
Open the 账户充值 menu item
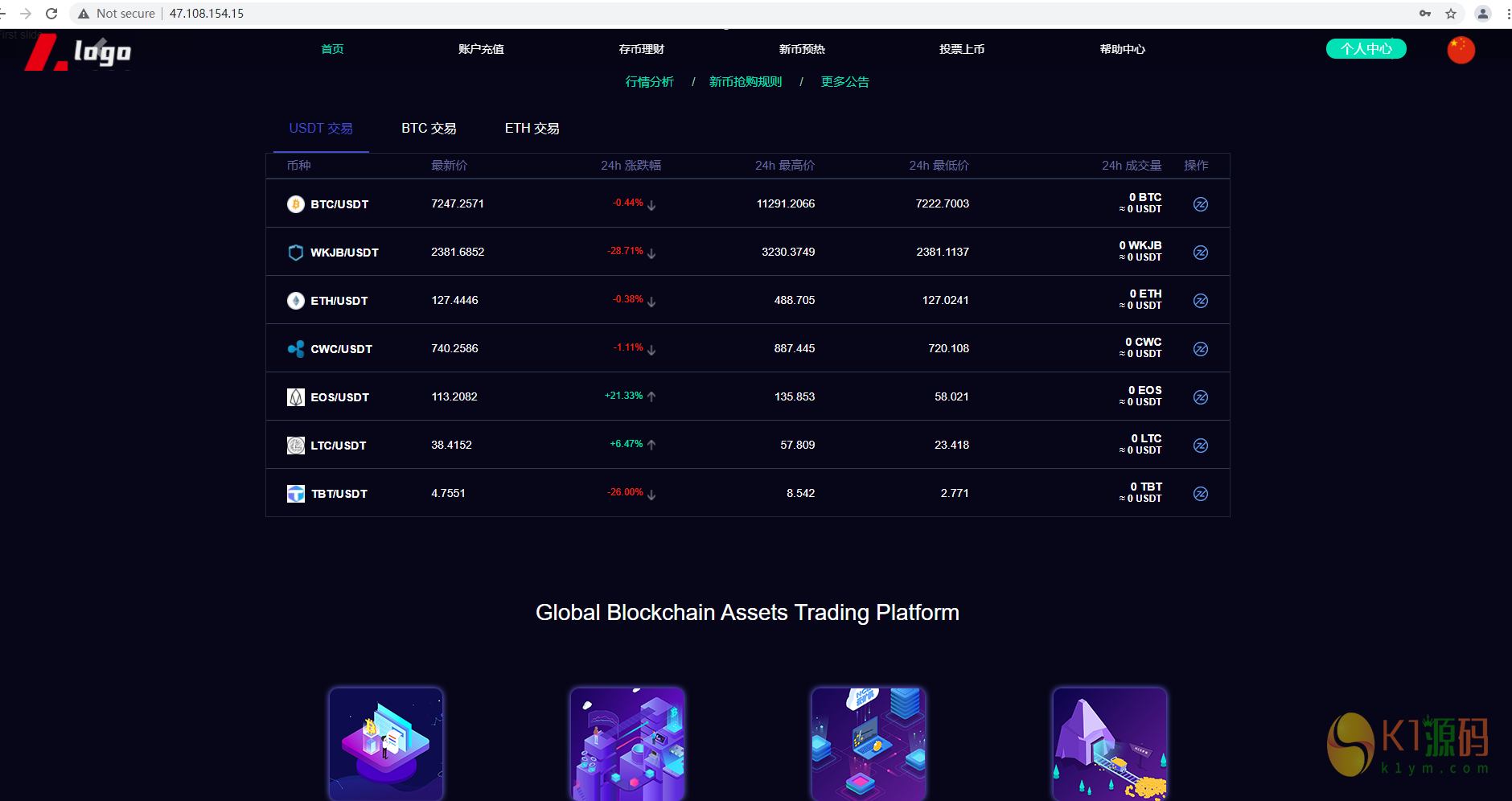(x=481, y=49)
